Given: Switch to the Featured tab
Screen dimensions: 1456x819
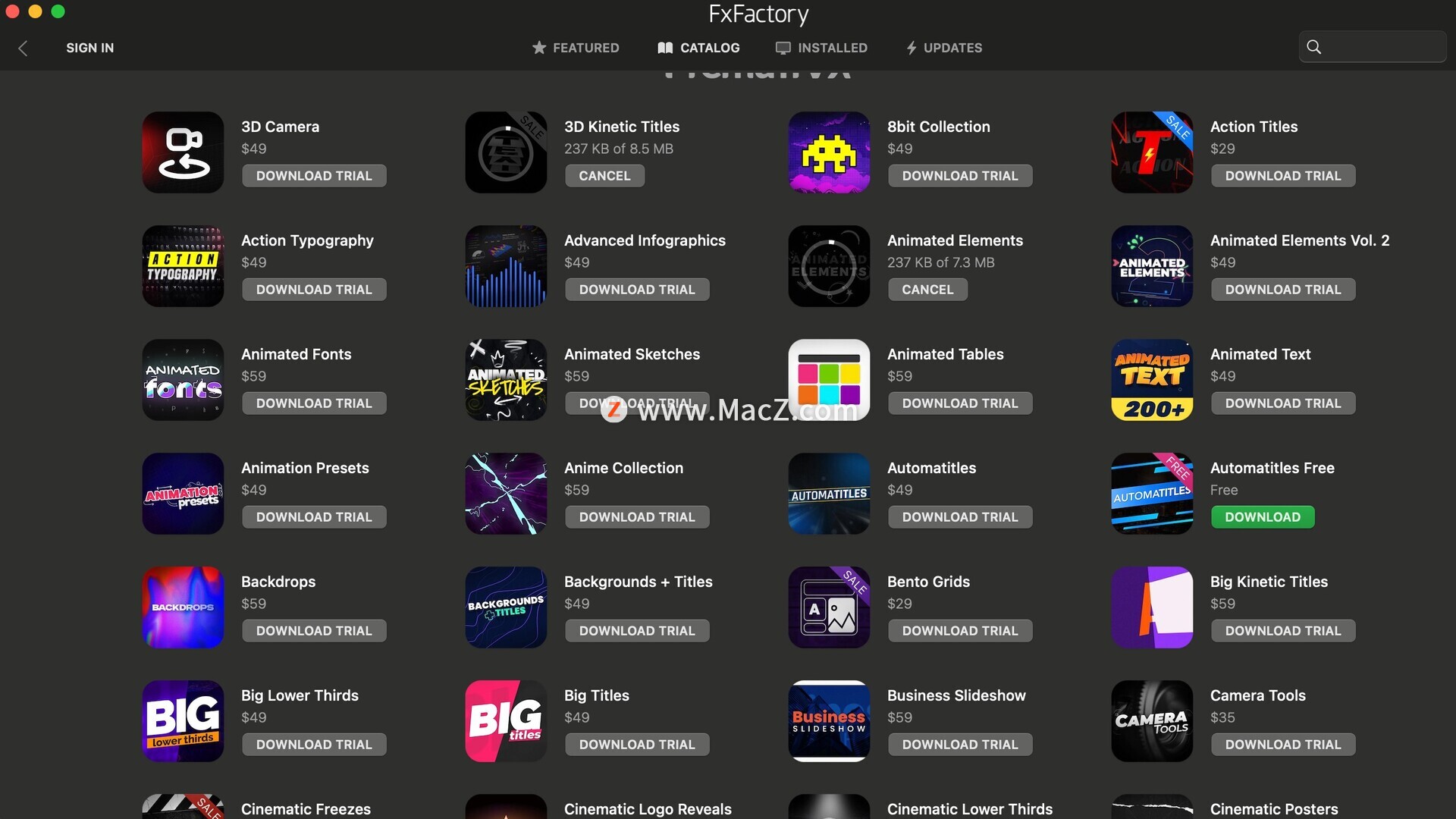Looking at the screenshot, I should (576, 48).
